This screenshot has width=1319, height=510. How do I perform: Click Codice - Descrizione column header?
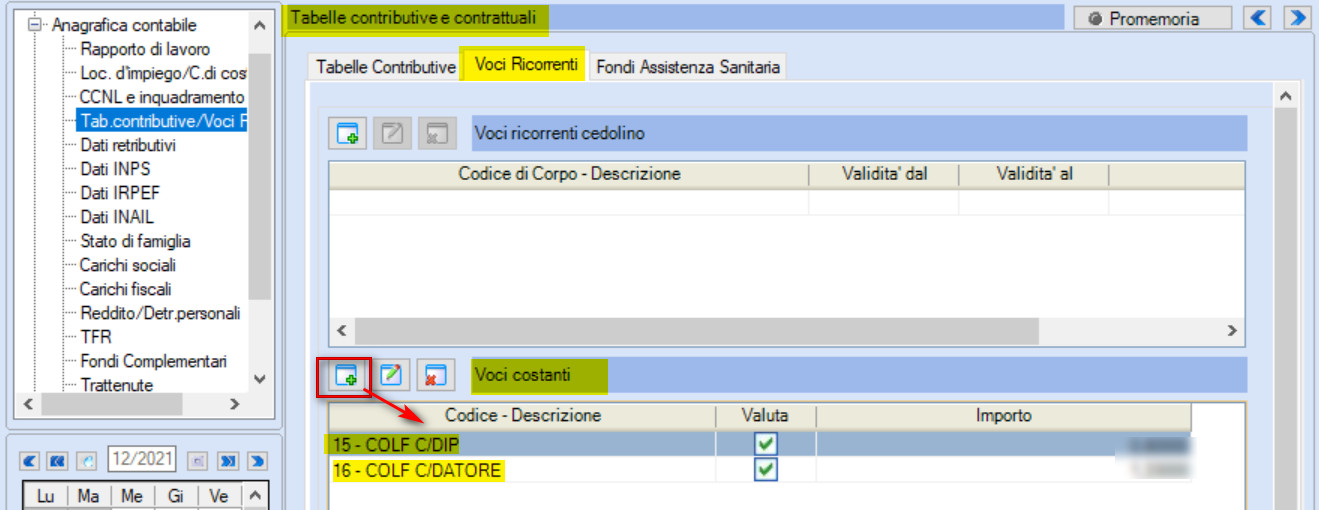pos(522,415)
